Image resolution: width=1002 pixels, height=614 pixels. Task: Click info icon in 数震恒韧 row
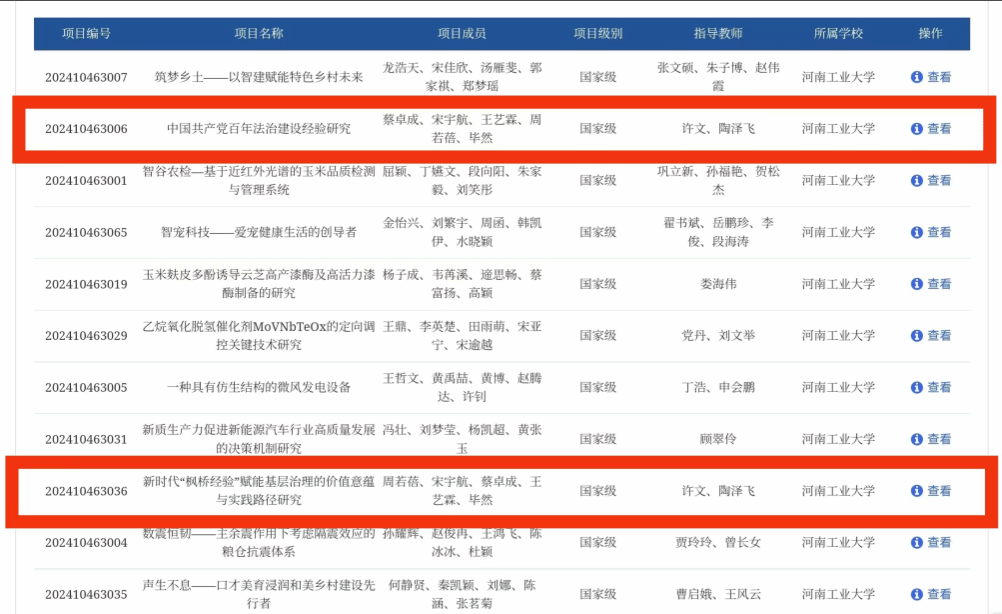[x=916, y=543]
